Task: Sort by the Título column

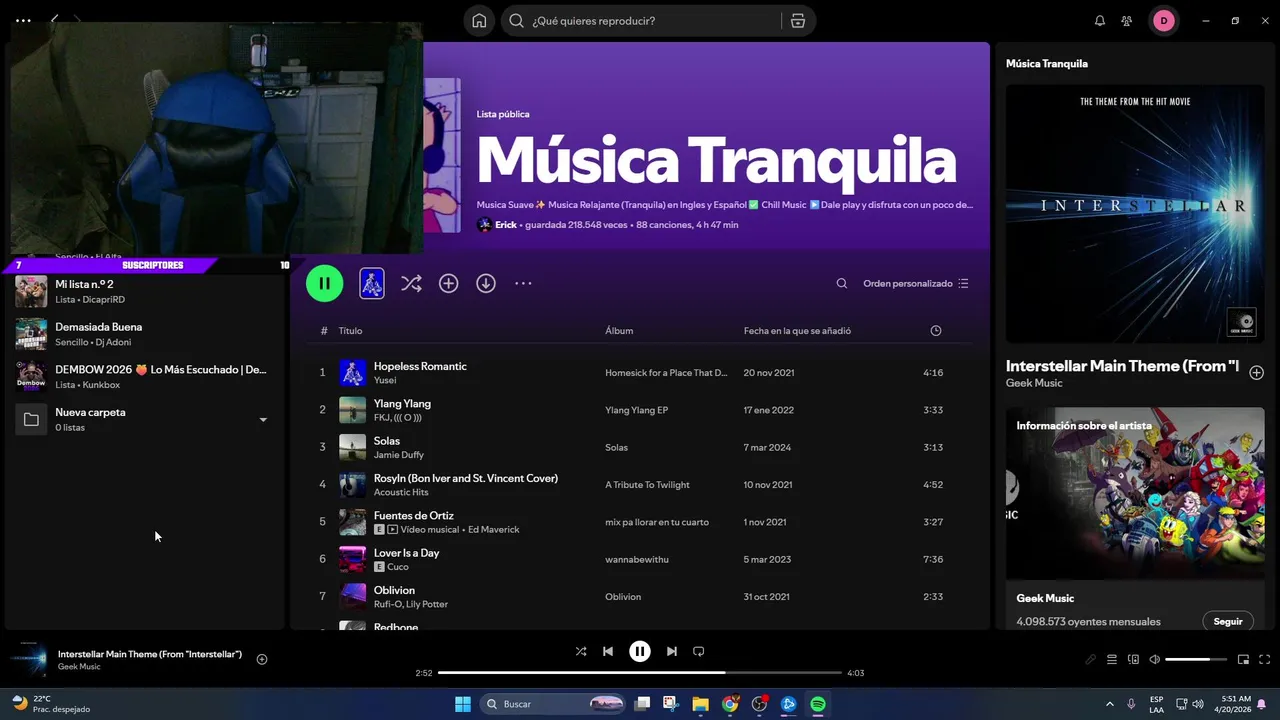Action: tap(350, 330)
